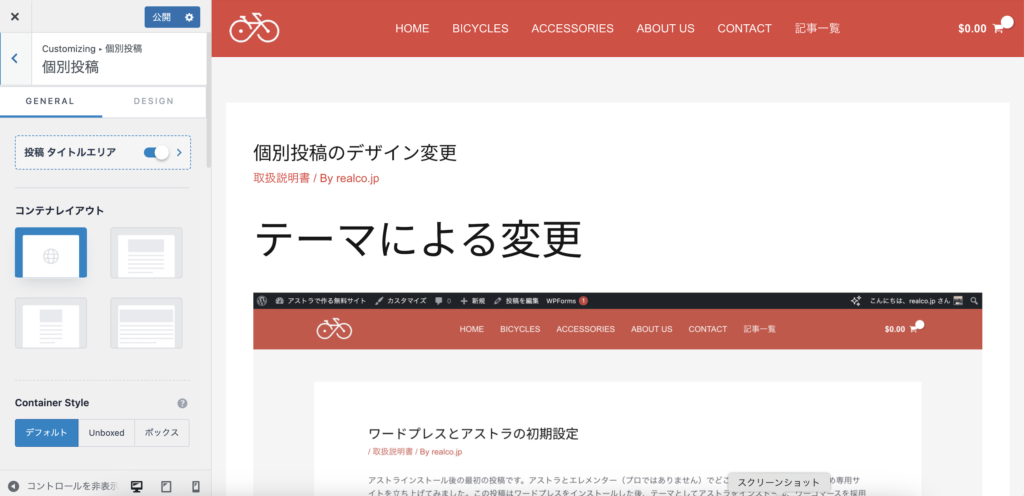Click sparkle icon in embedded admin bar

(x=856, y=301)
